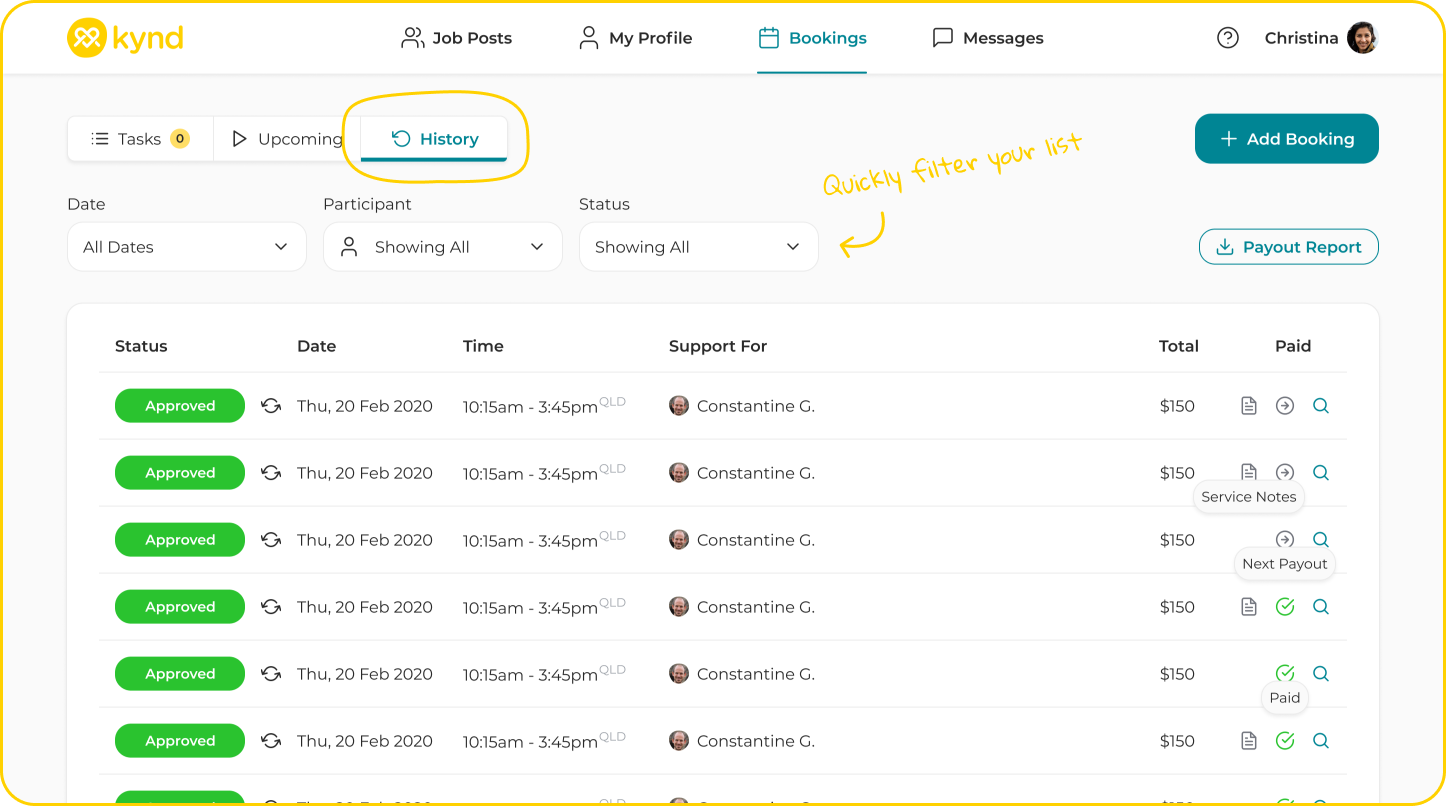Click recurring arrows icon in first booking row

[271, 406]
